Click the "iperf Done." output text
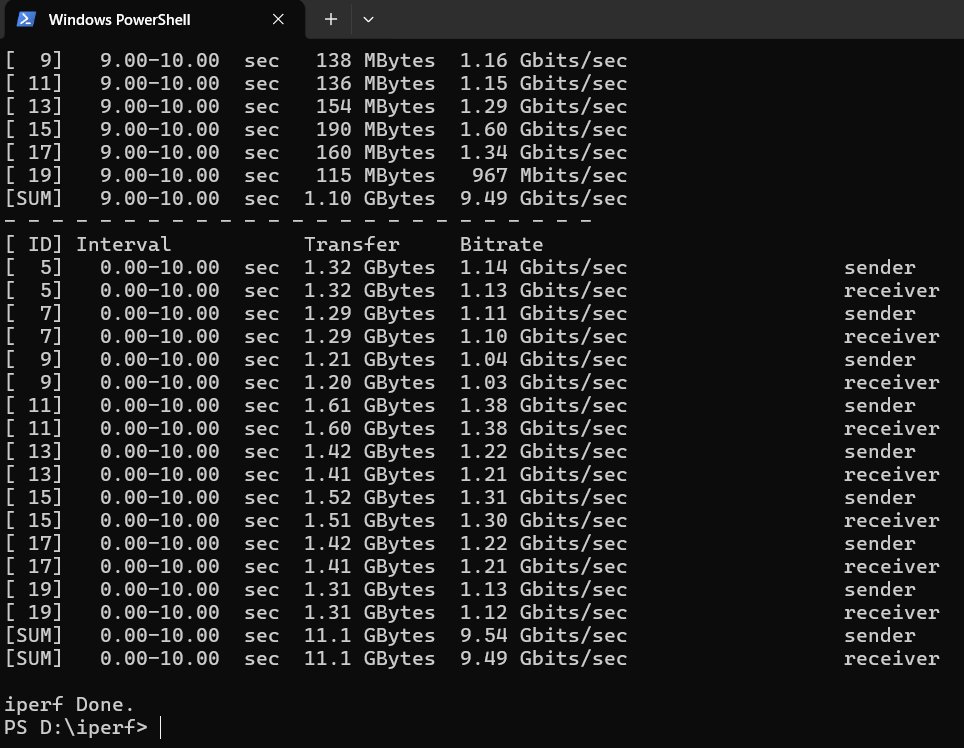The image size is (964, 748). pos(70,704)
